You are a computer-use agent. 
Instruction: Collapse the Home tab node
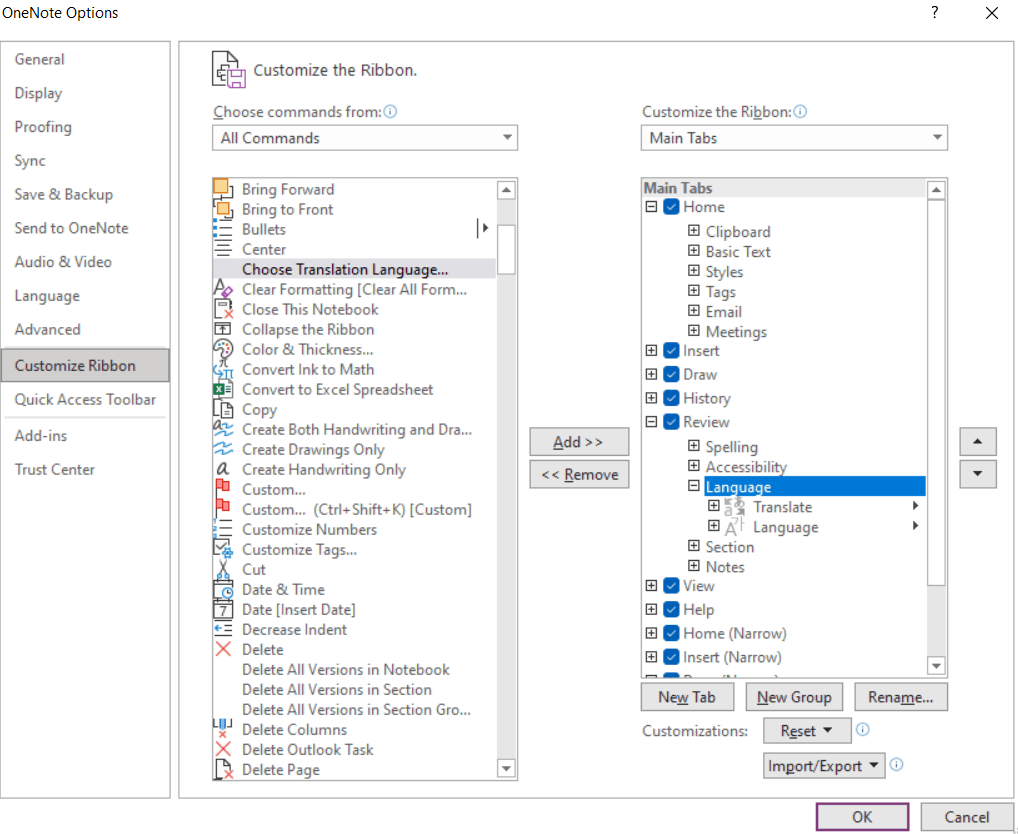[651, 207]
